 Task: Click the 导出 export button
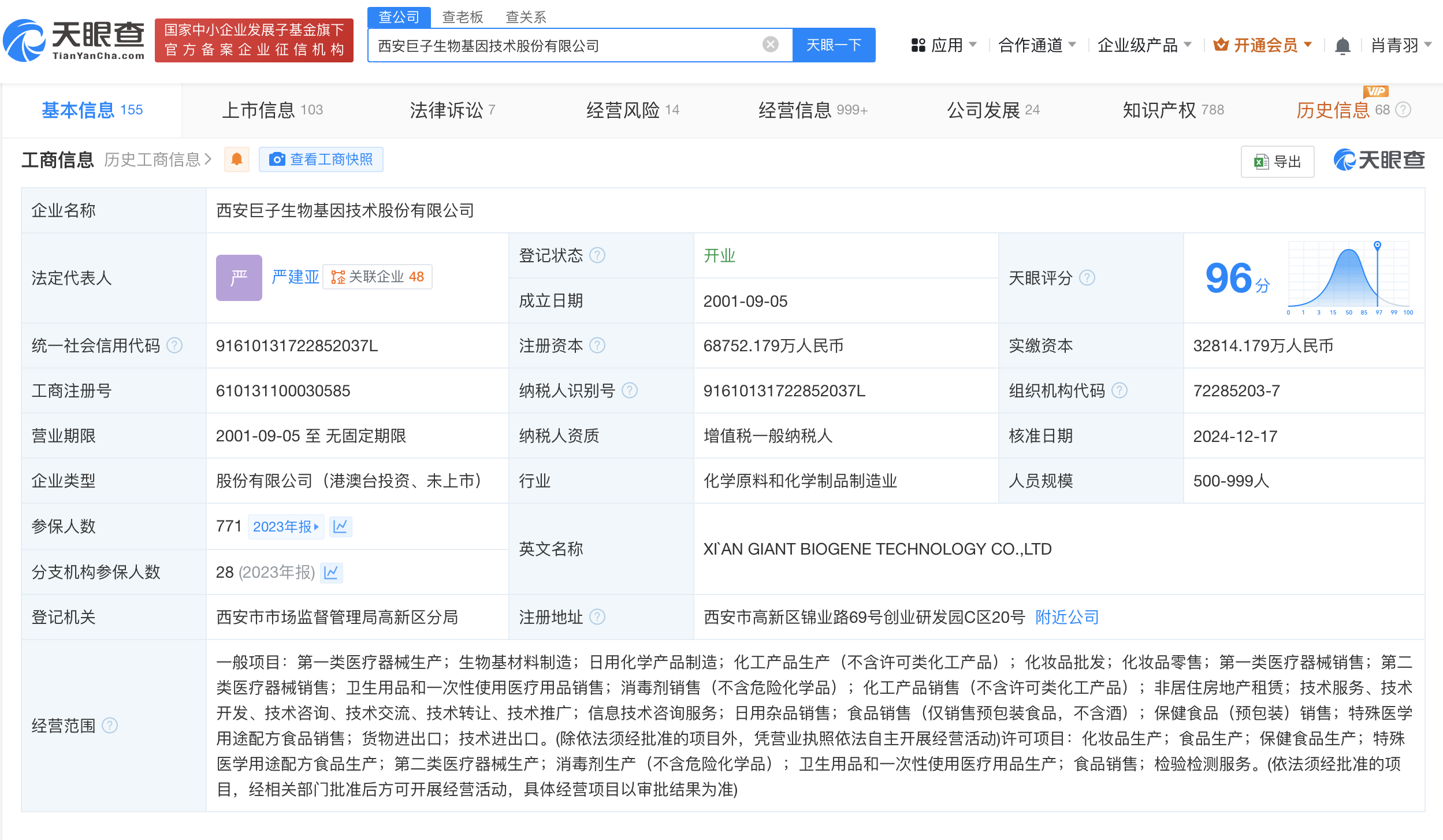click(1277, 161)
